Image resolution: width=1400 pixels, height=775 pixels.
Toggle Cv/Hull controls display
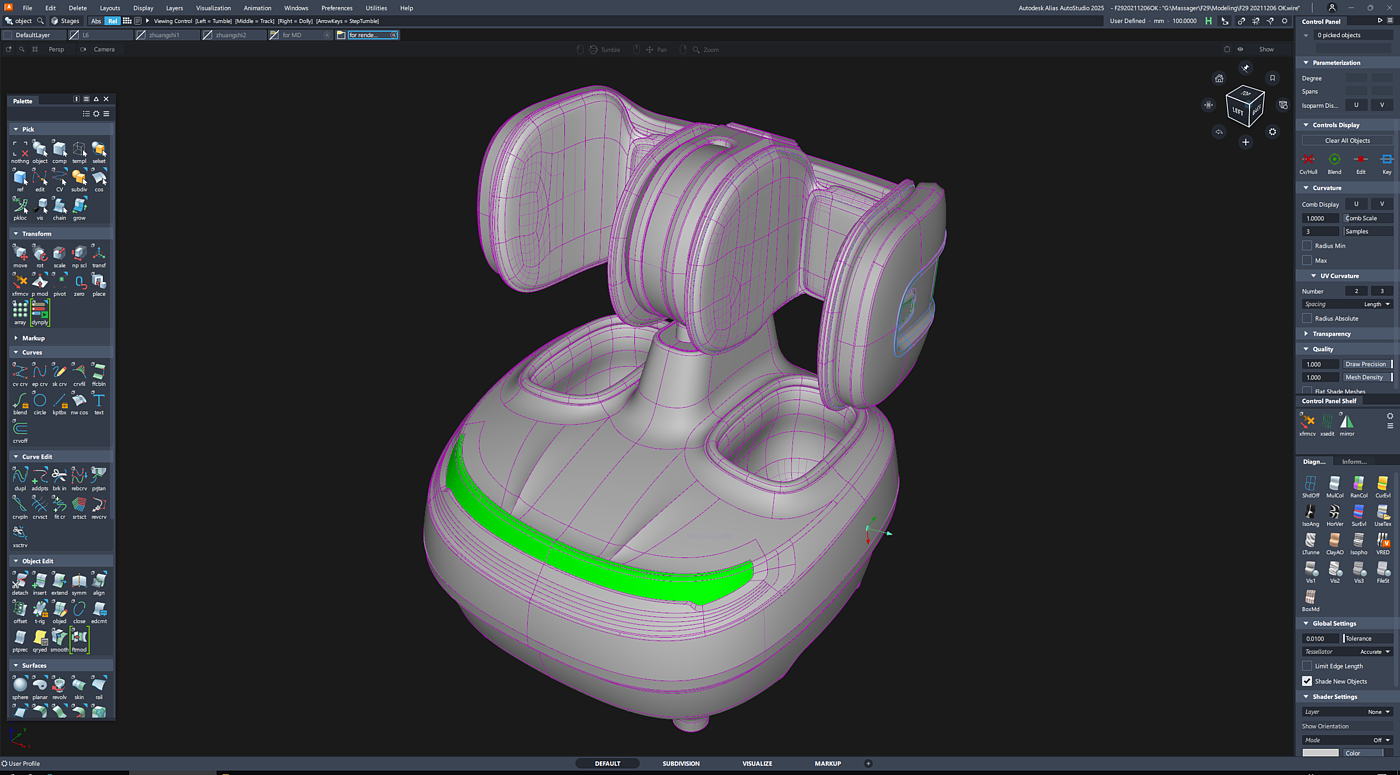(1308, 160)
